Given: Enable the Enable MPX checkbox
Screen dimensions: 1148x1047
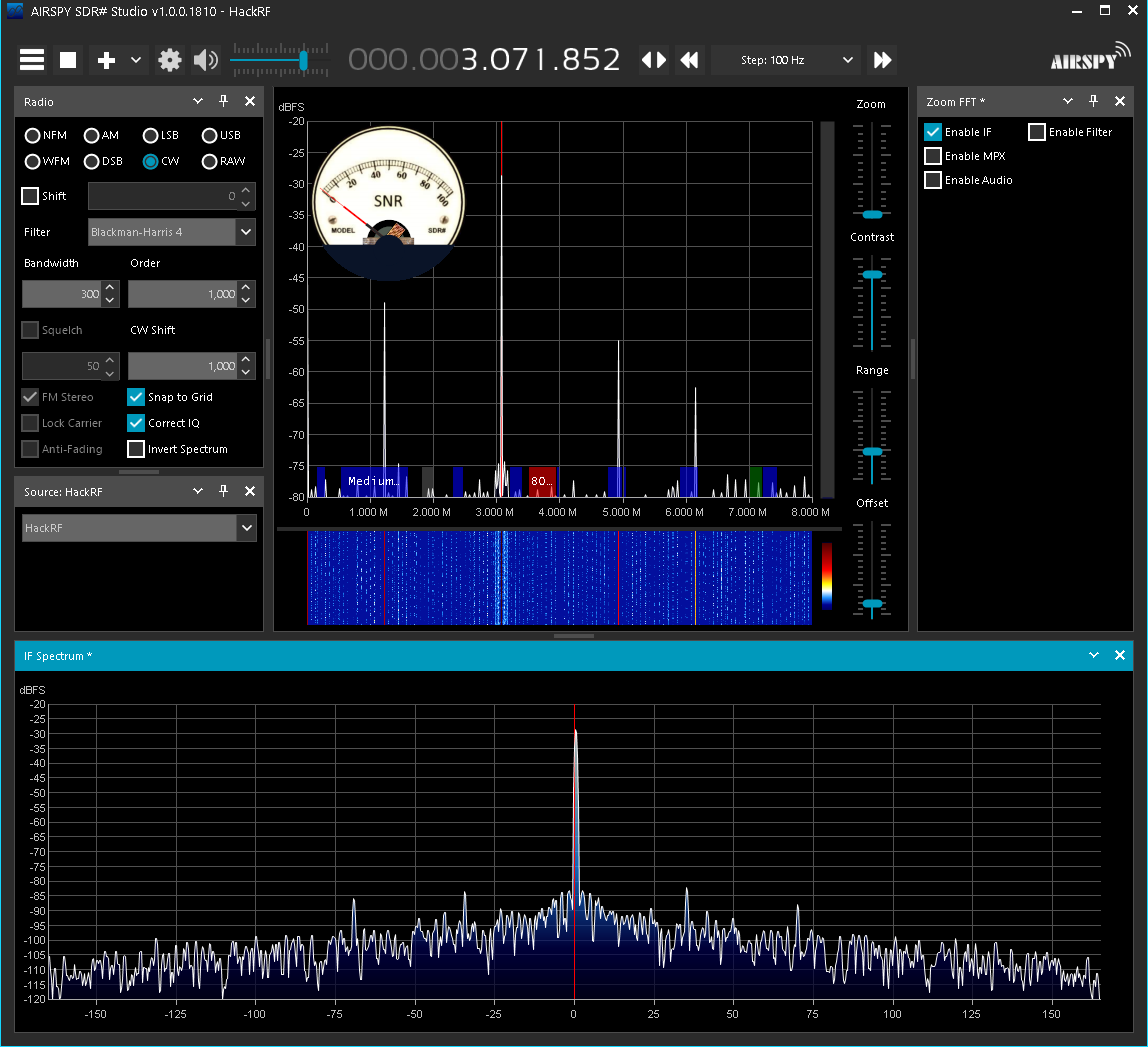Looking at the screenshot, I should pyautogui.click(x=933, y=156).
